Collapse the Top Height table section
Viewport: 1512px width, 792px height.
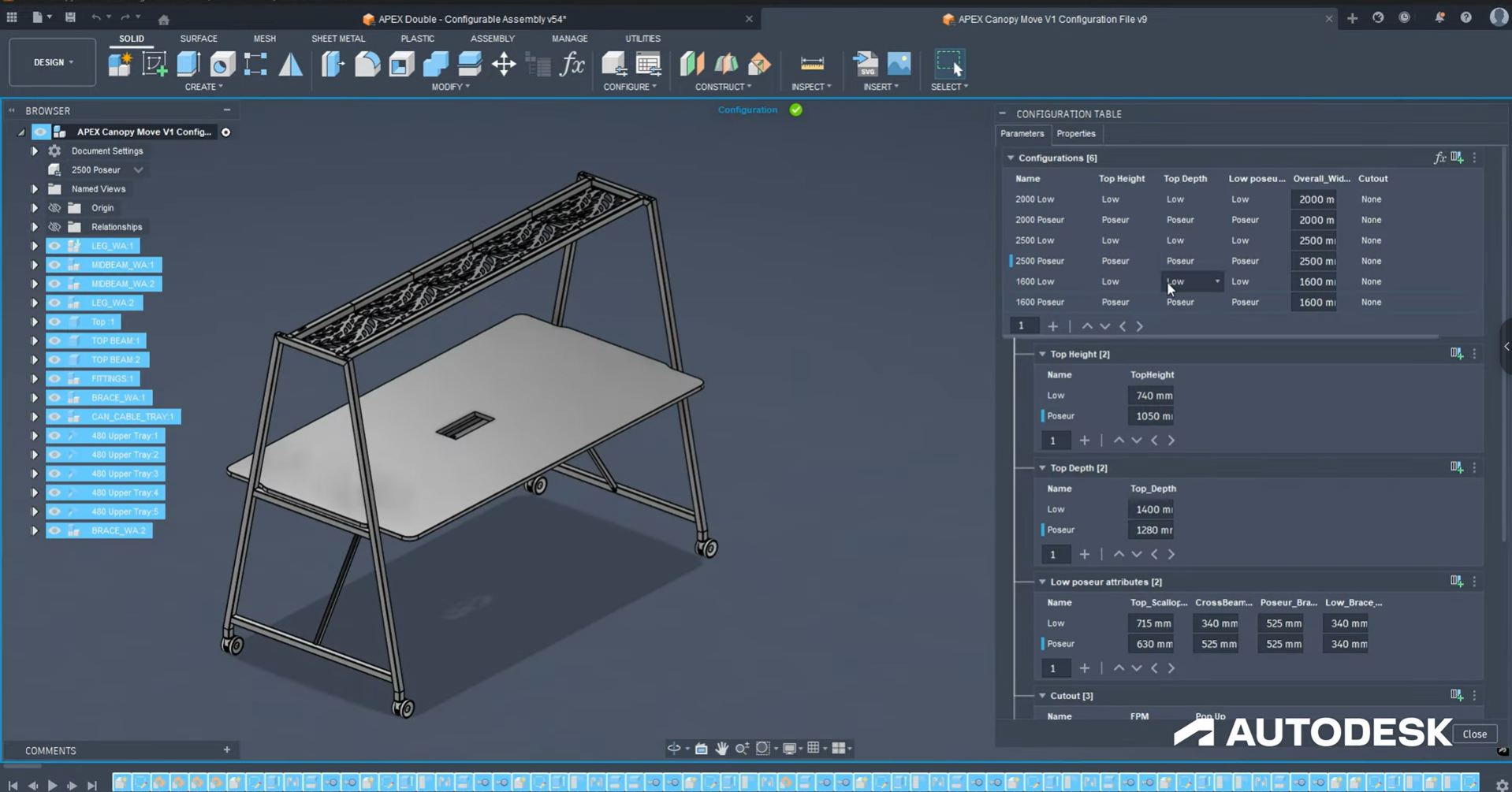(1042, 354)
